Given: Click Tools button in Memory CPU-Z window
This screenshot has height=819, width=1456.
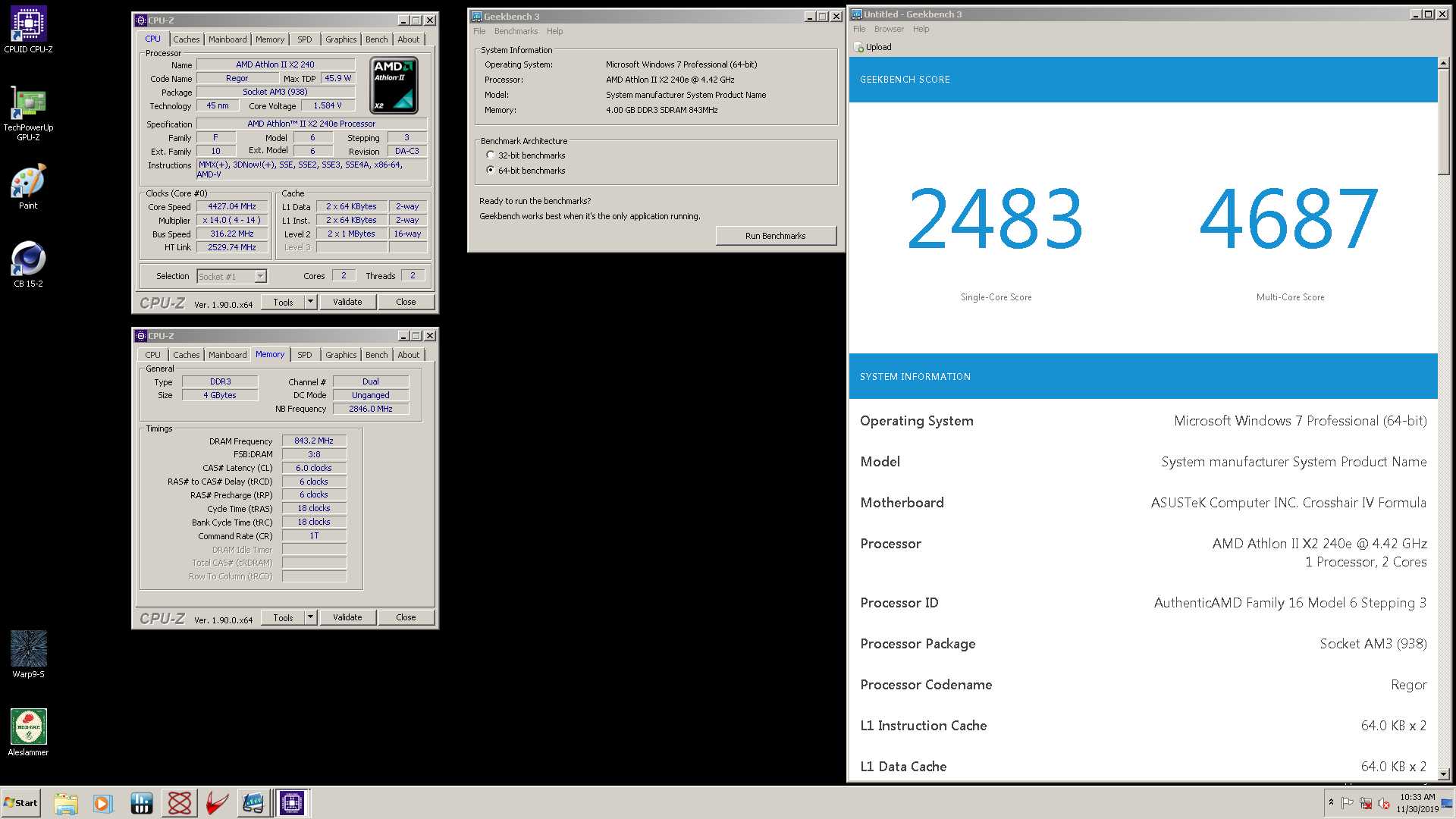Looking at the screenshot, I should (x=283, y=617).
